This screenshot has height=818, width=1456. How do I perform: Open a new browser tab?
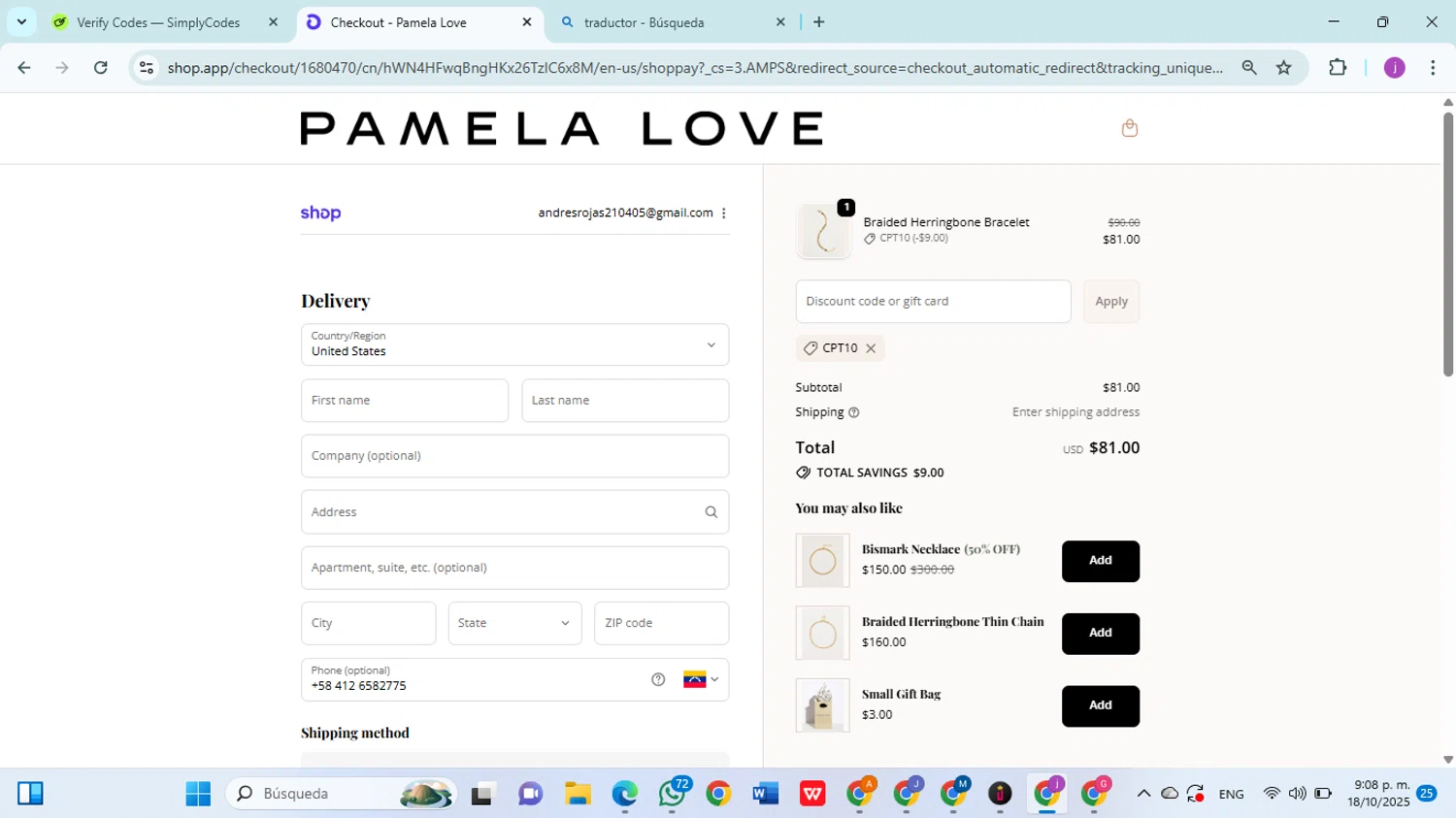point(819,22)
